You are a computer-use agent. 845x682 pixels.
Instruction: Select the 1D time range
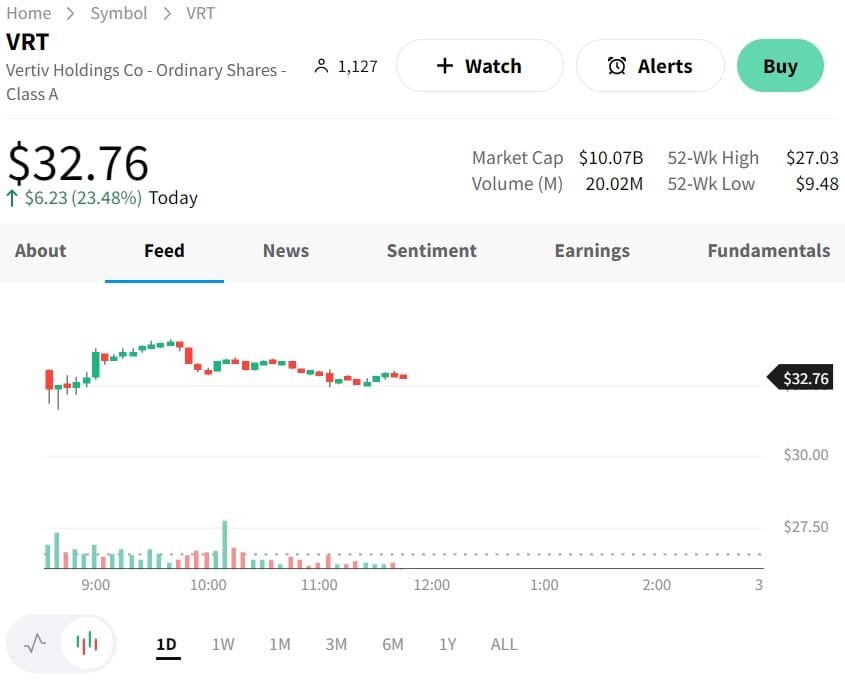(x=166, y=644)
